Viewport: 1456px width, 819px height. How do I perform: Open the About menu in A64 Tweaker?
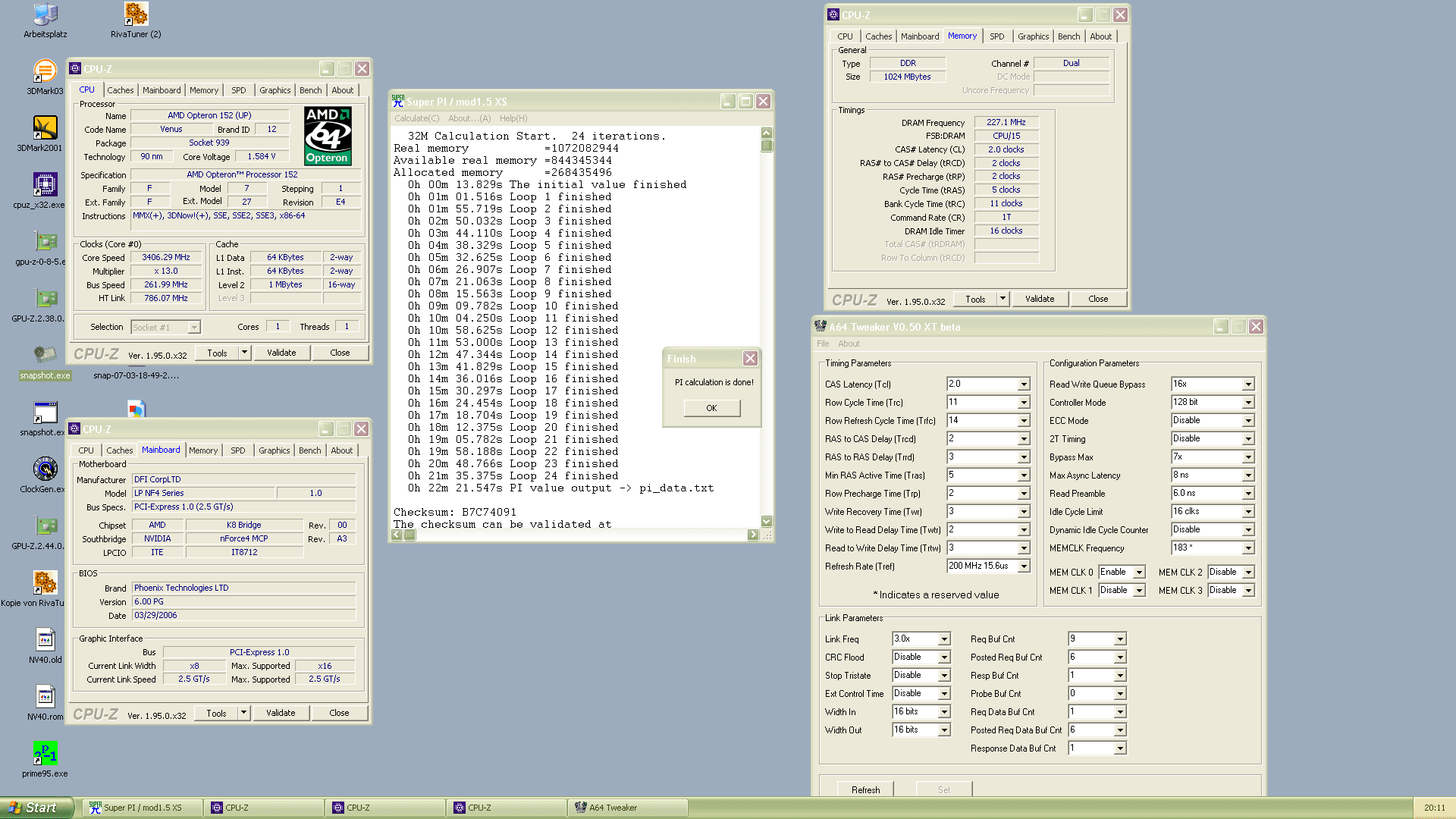coord(849,344)
